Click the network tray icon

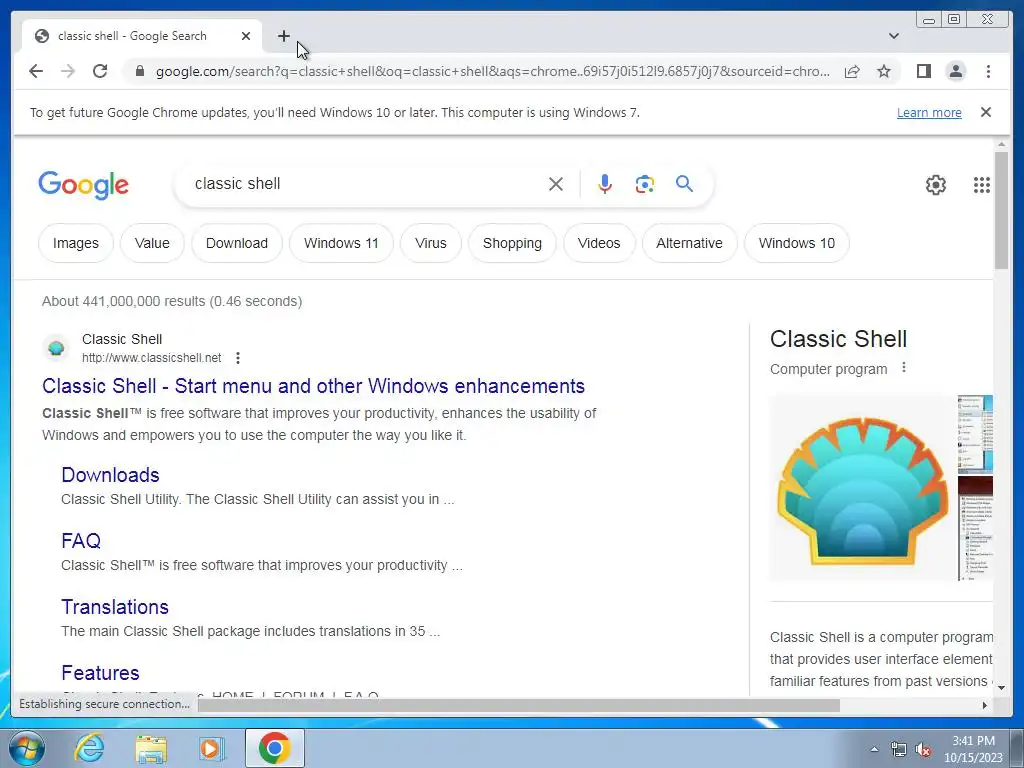pos(899,750)
